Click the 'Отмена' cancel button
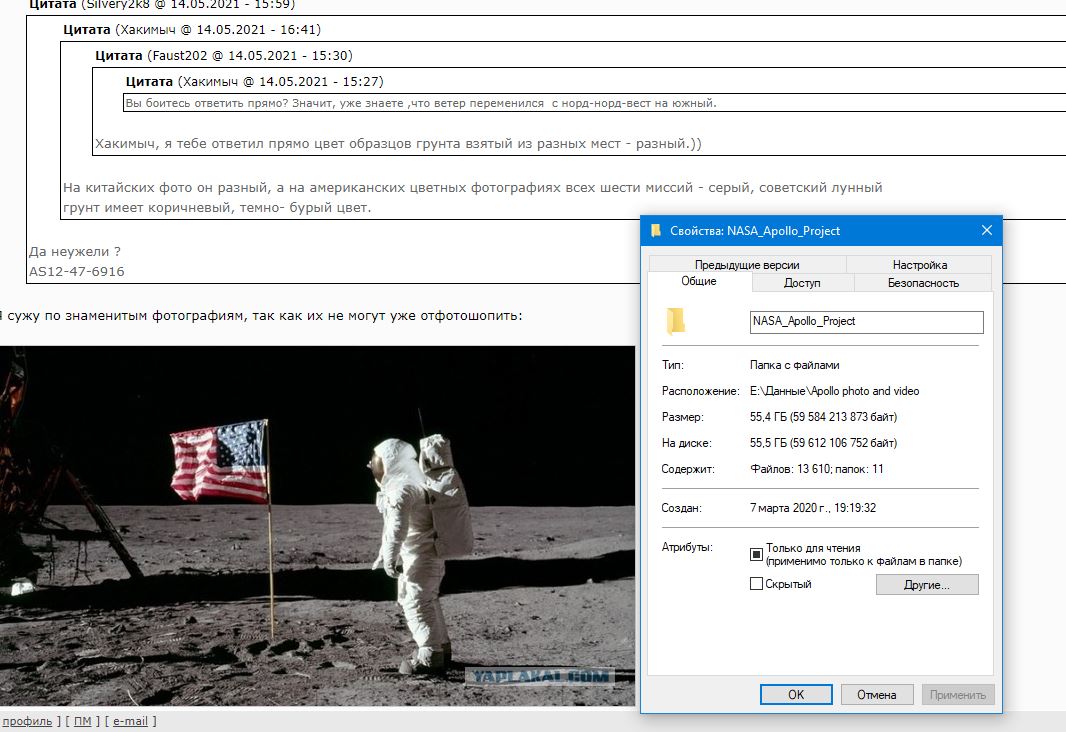The height and width of the screenshot is (732, 1066). point(876,695)
